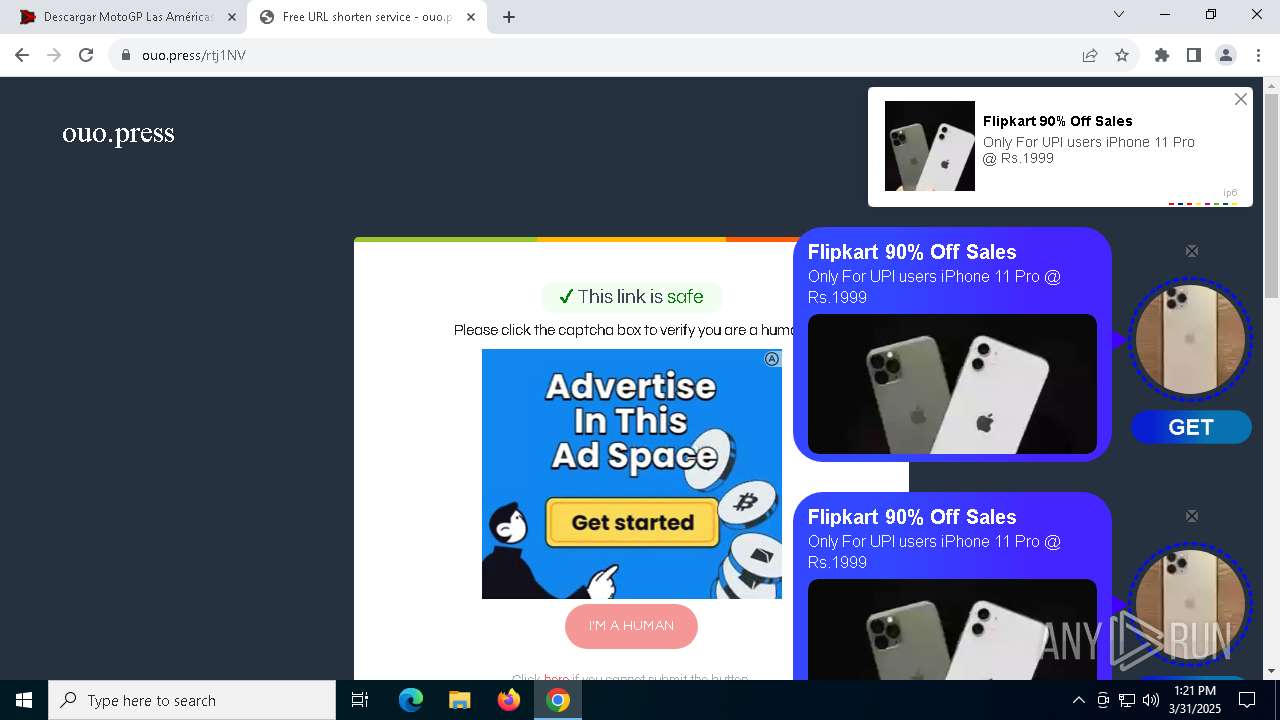Viewport: 1280px width, 720px height.
Task: Click the Chrome taskbar icon
Action: click(558, 700)
